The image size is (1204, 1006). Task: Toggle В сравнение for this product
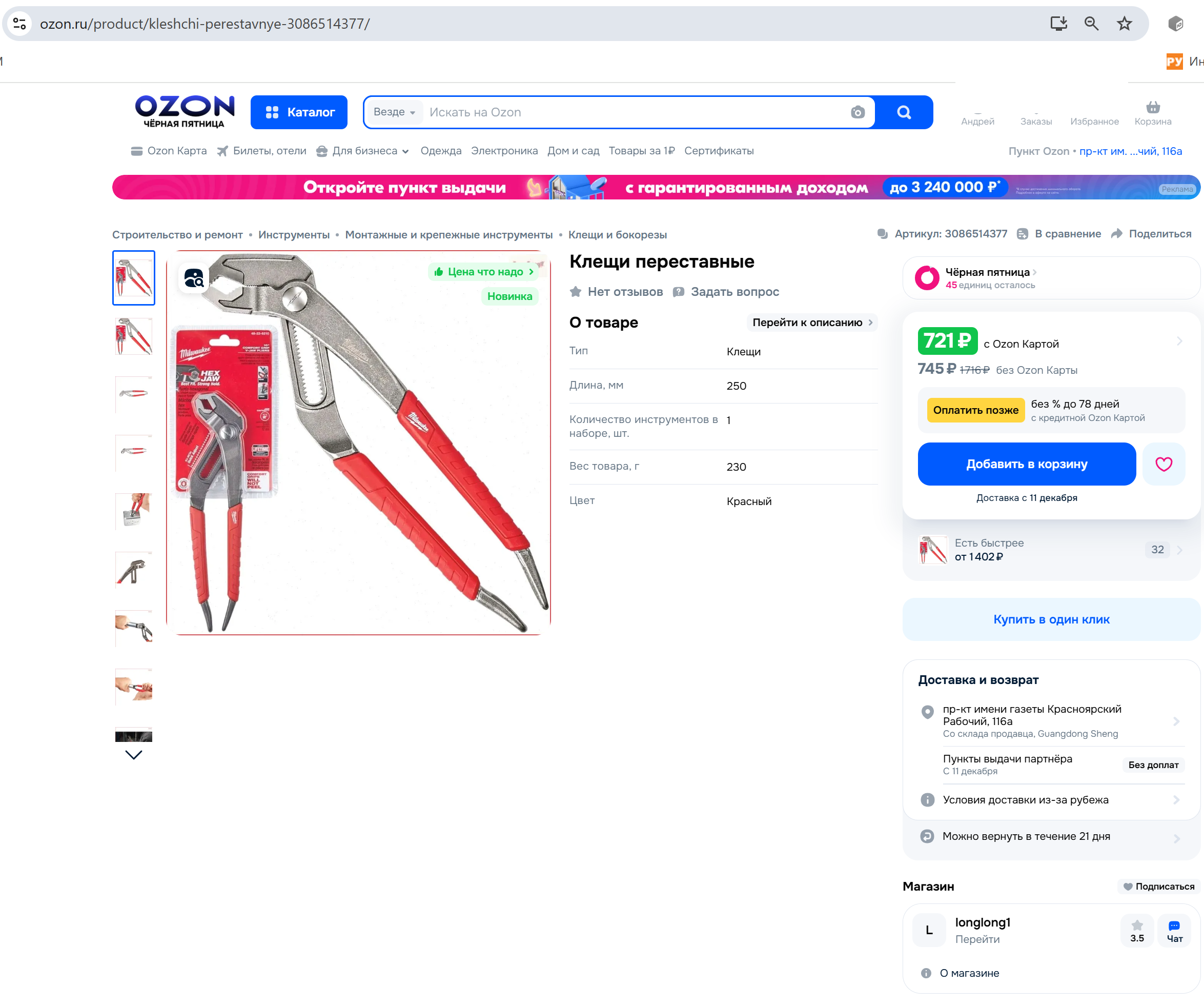(x=1059, y=234)
